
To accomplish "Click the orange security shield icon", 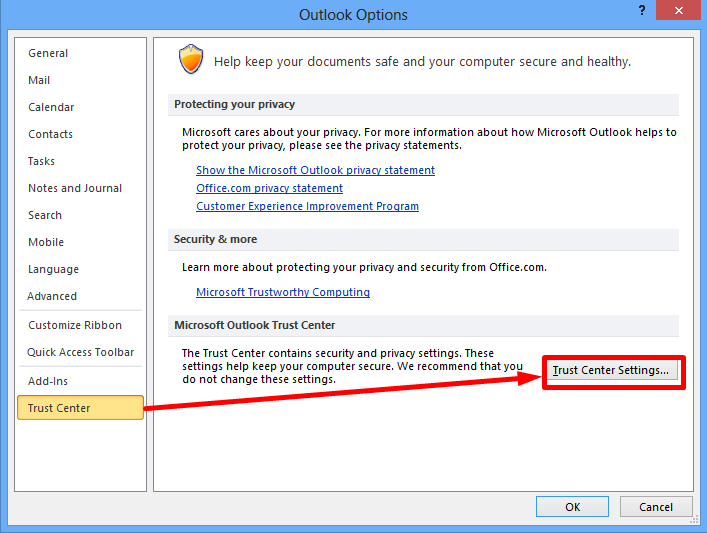I will tap(191, 59).
